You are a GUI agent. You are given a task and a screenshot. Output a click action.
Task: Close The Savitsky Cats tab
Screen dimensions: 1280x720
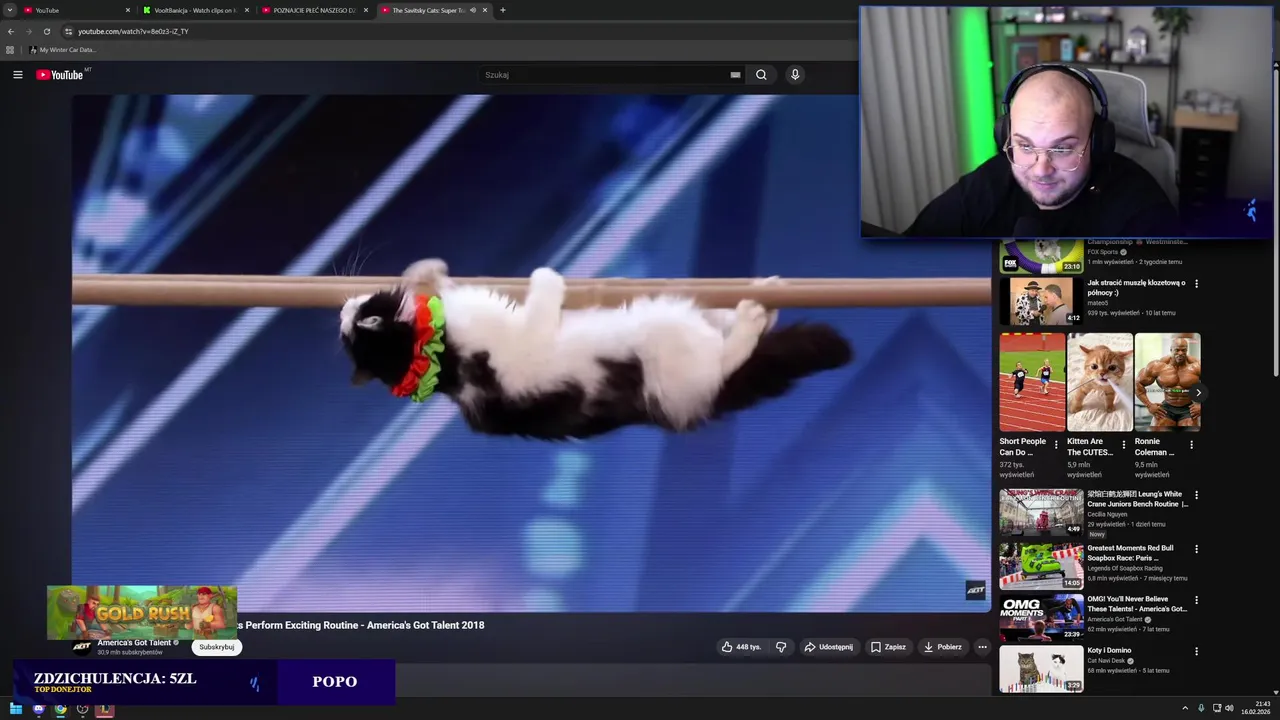pyautogui.click(x=485, y=10)
